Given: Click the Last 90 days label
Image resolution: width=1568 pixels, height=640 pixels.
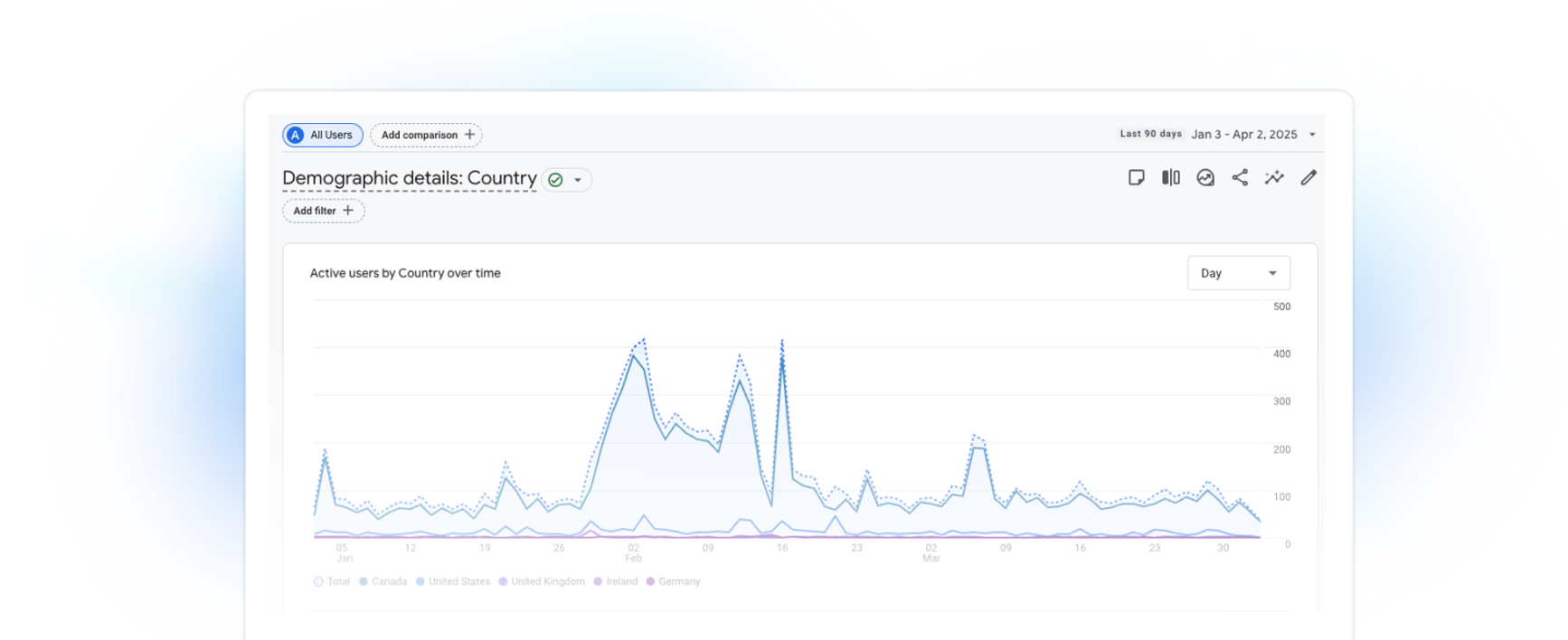Looking at the screenshot, I should 1150,134.
